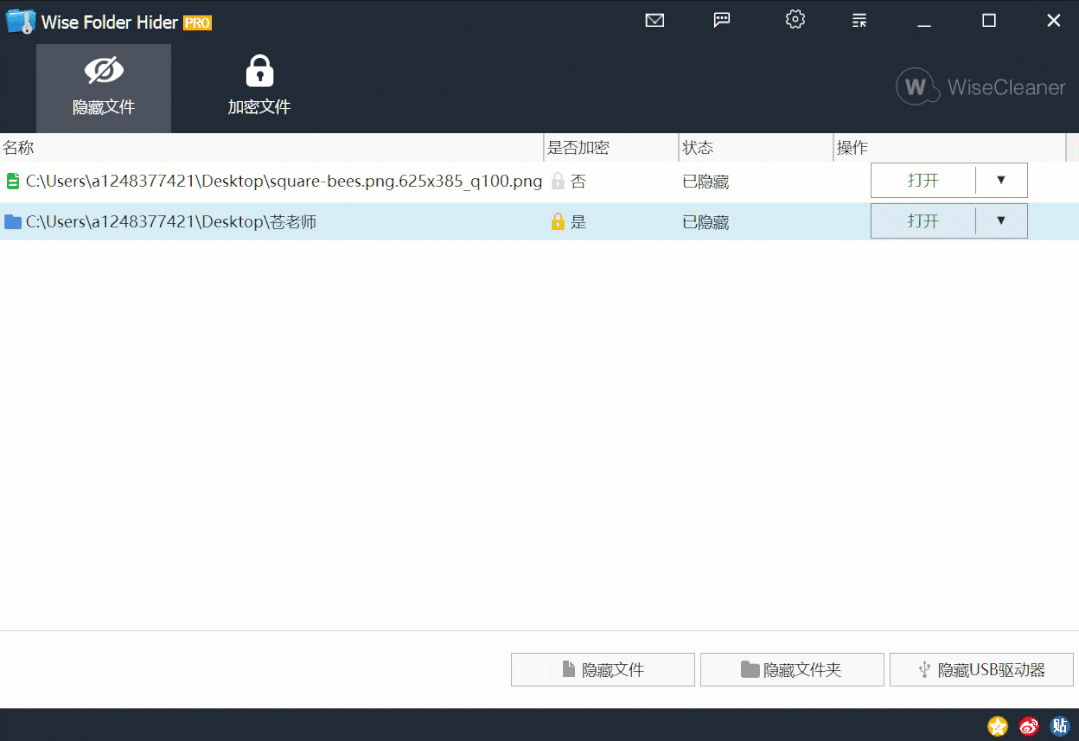Expand the dropdown arrow for square-bees.png row
This screenshot has height=741, width=1079.
point(1001,181)
